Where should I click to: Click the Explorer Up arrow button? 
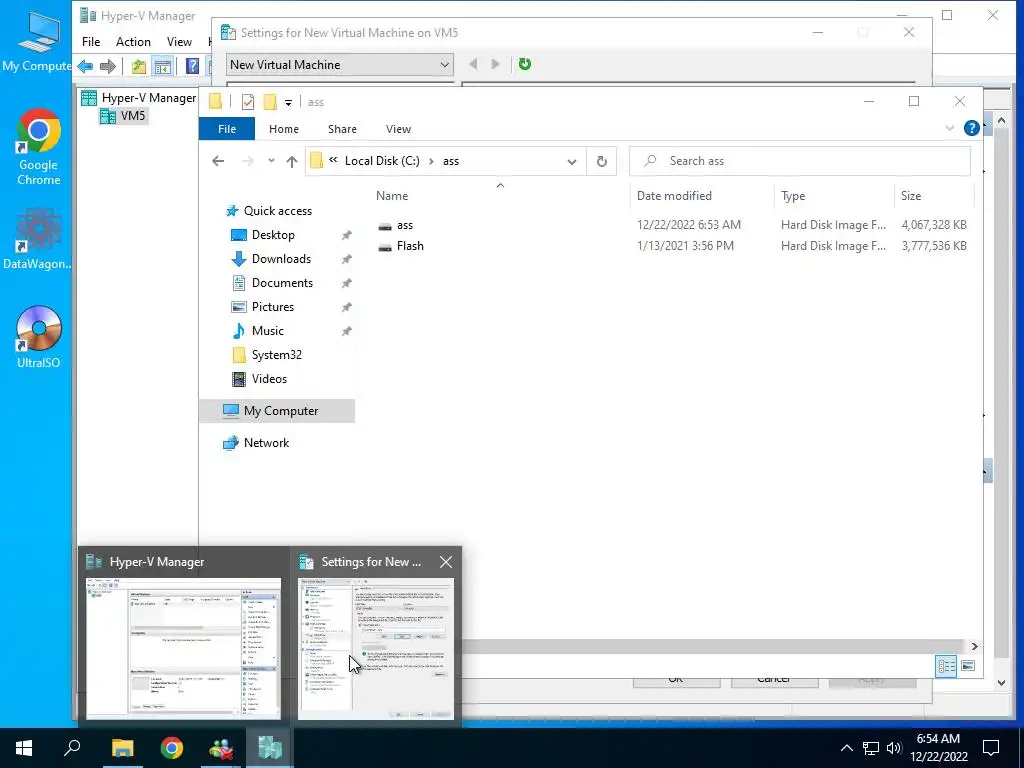(292, 161)
